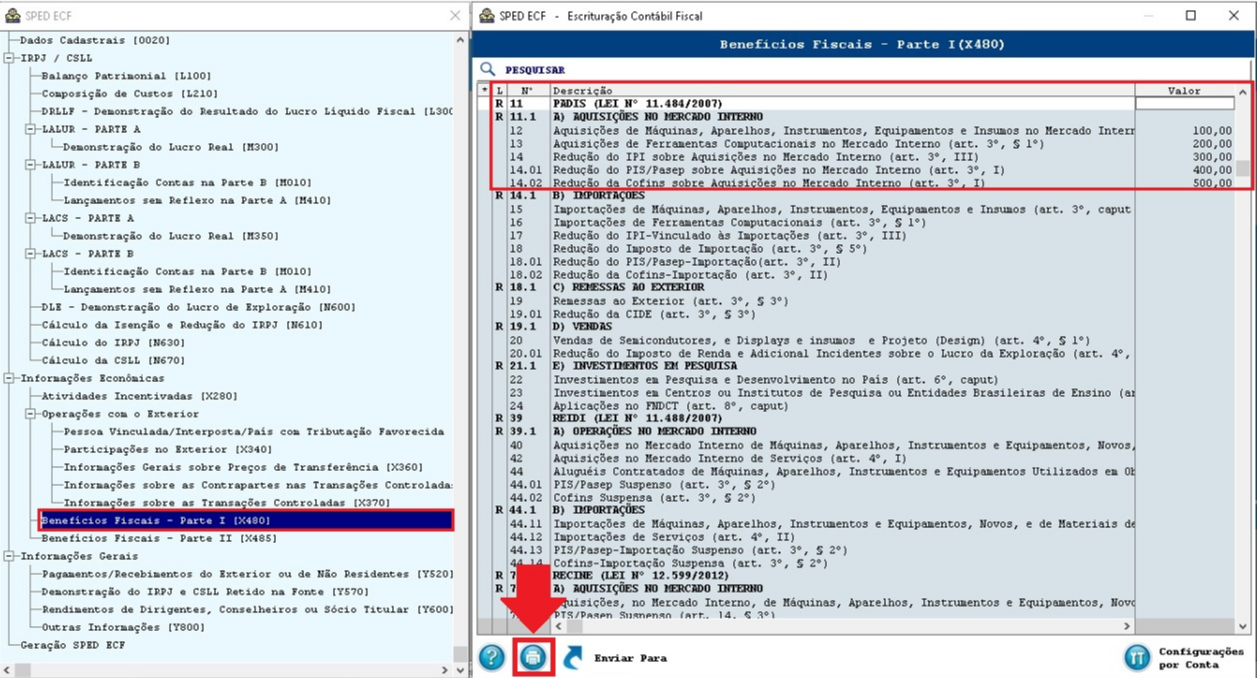Click value 400,00 on row 14.01
This screenshot has height=678, width=1257.
1212,170
